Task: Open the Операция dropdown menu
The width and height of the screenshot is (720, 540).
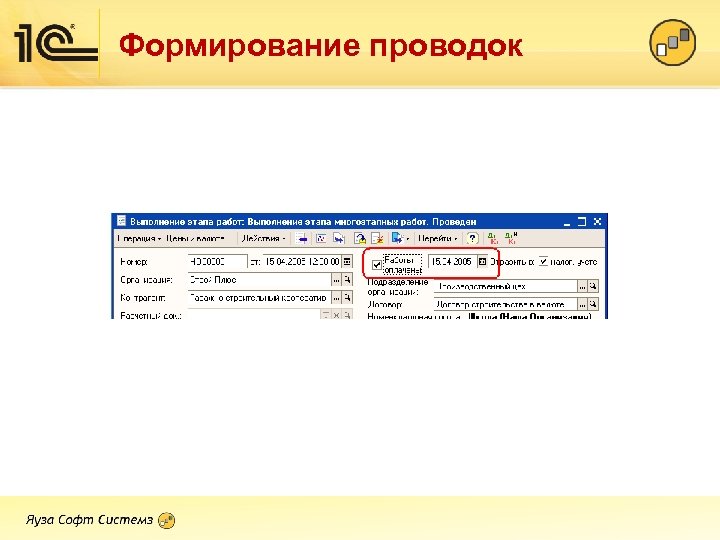Action: pyautogui.click(x=139, y=239)
